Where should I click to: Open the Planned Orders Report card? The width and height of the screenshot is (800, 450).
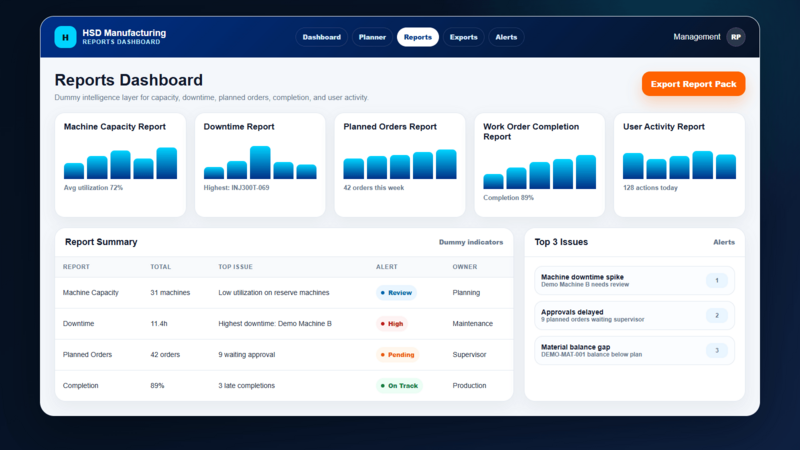click(x=400, y=165)
